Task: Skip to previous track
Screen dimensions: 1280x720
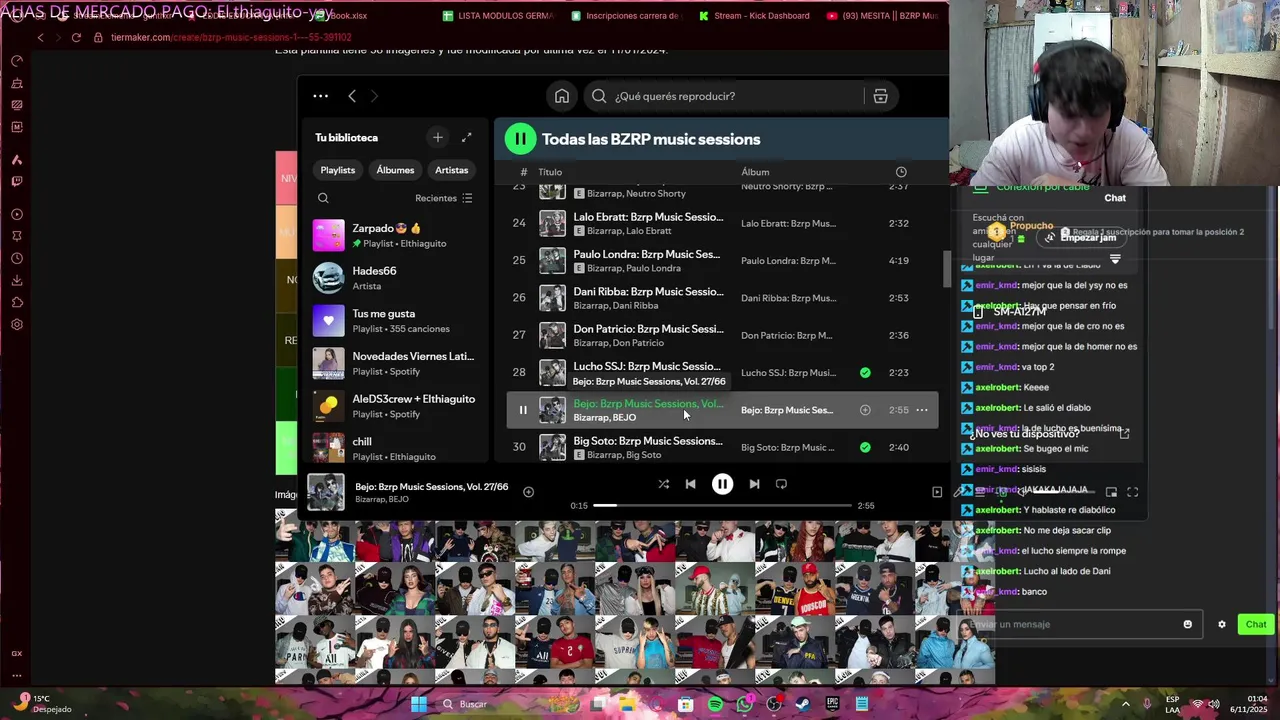Action: 690,484
